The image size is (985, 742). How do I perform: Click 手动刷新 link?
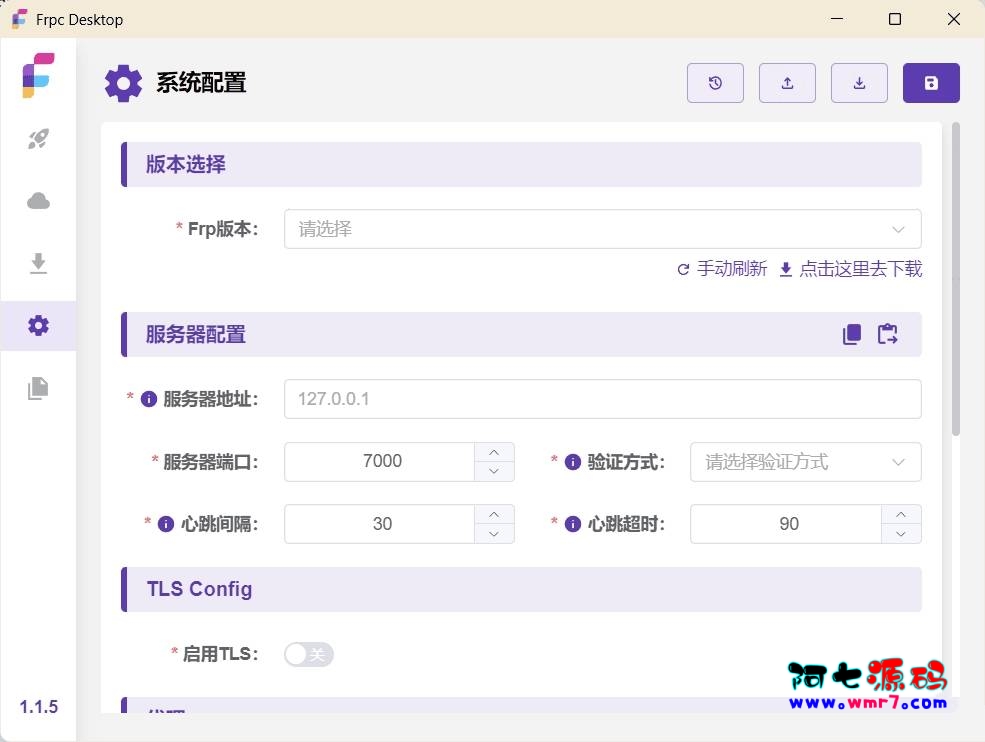pos(722,270)
